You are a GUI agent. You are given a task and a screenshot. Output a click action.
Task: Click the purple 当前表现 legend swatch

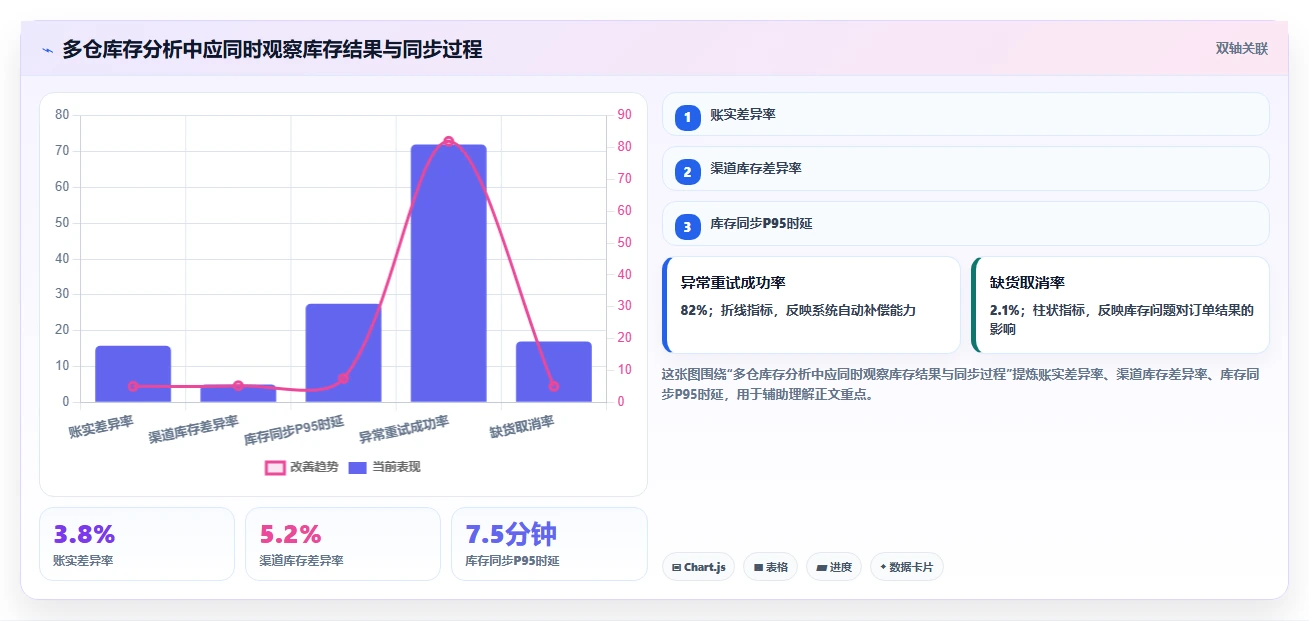358,467
